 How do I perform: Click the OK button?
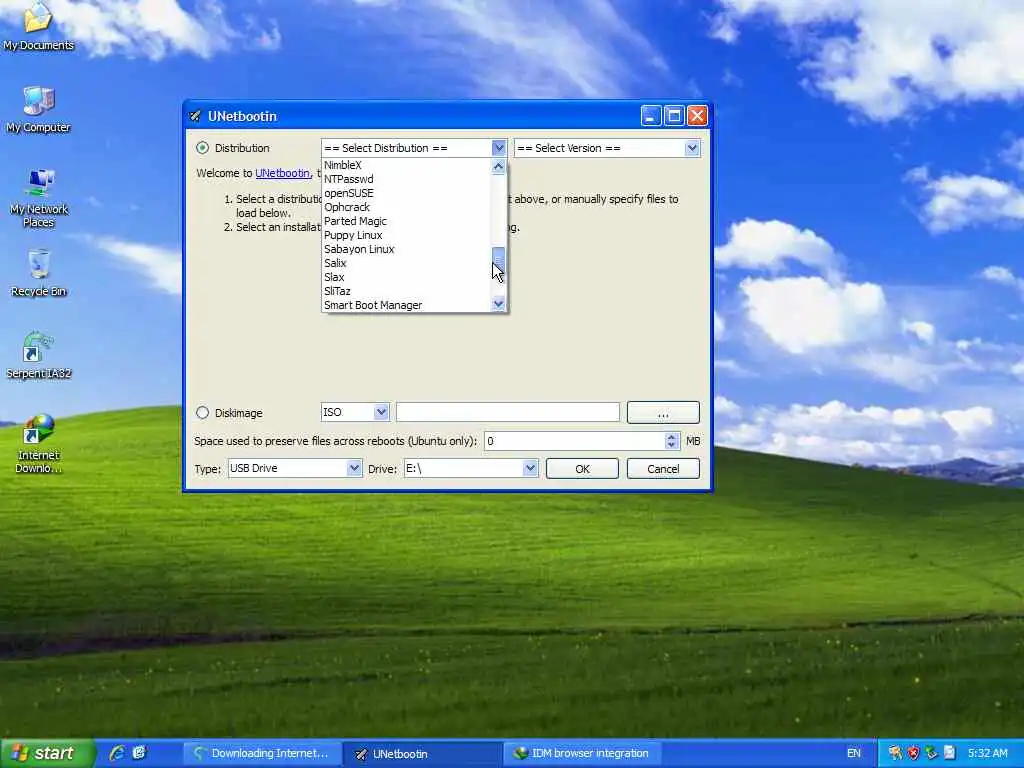(582, 469)
